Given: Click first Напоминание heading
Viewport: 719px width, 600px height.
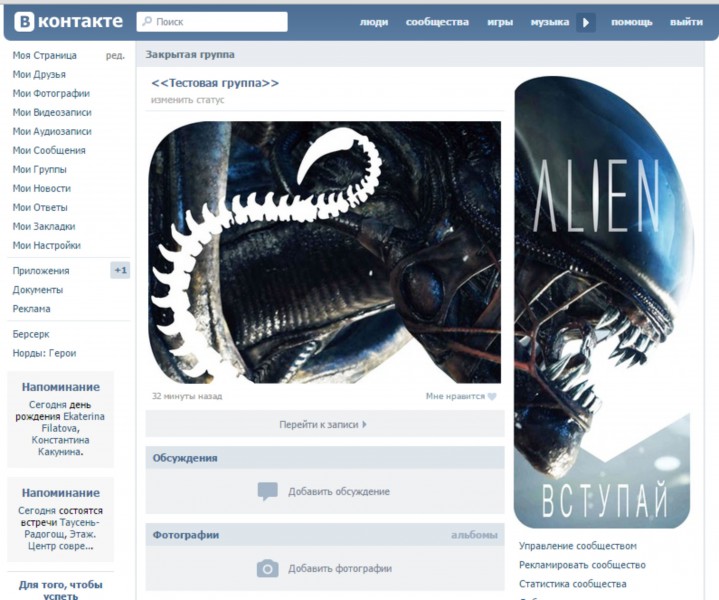Looking at the screenshot, I should [x=61, y=387].
